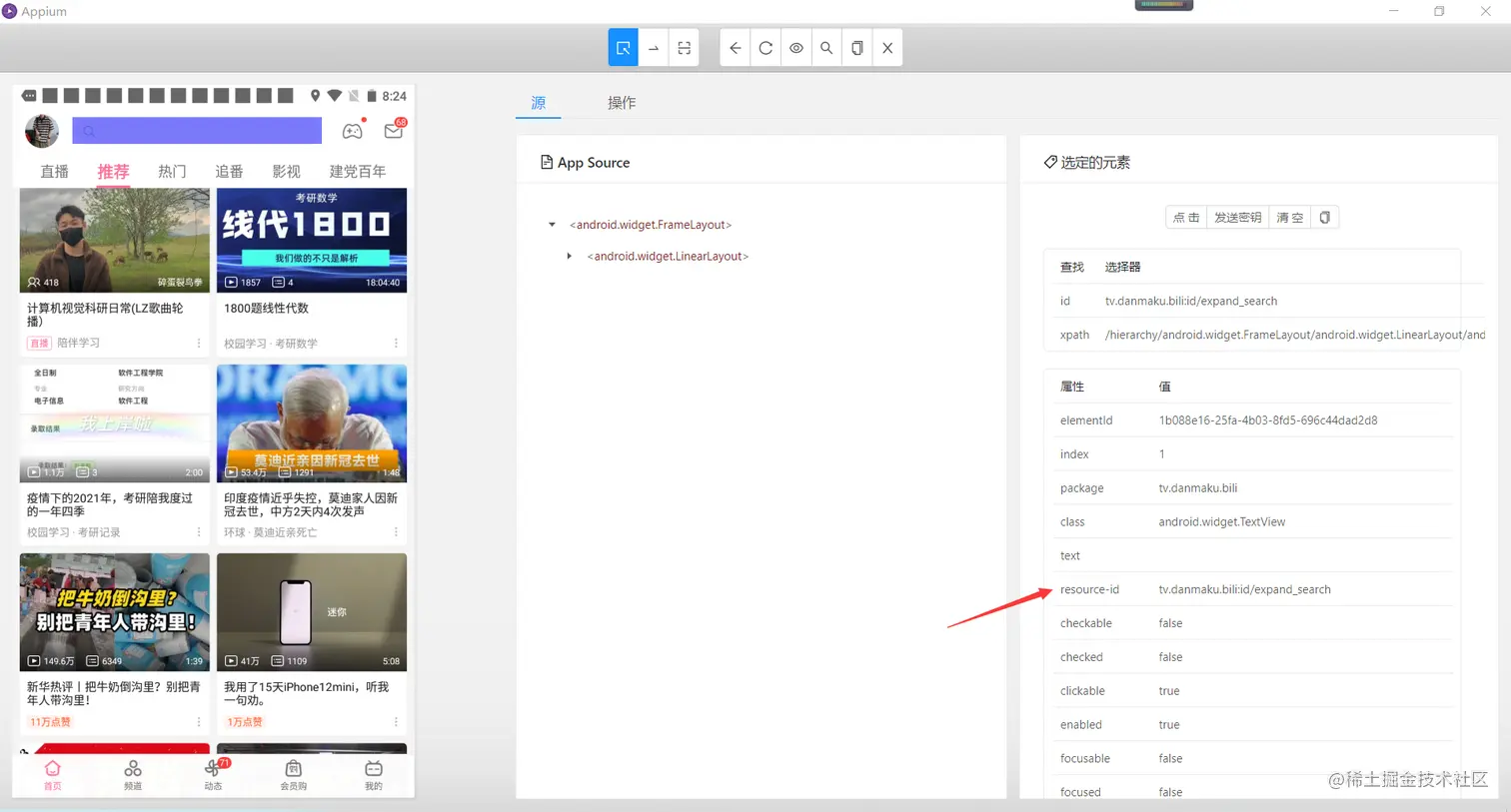Tap 会员购 shop icon in bottom navigation
This screenshot has width=1511, height=812.
[293, 774]
